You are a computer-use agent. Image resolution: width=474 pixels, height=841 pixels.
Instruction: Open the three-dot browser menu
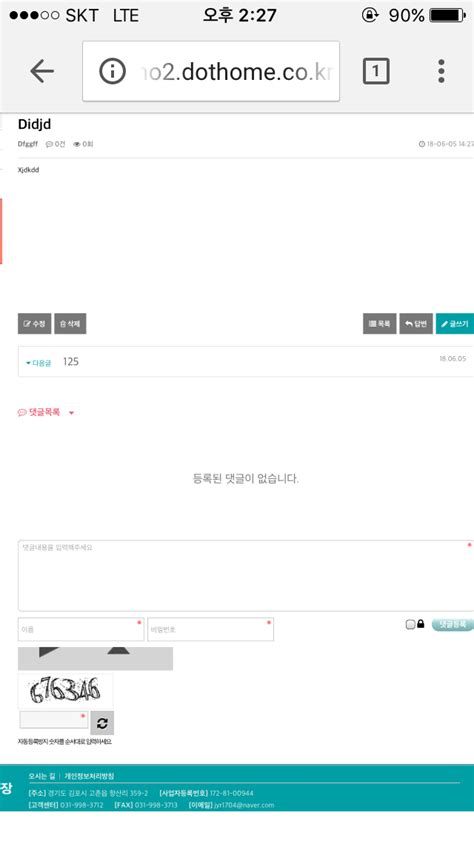(441, 71)
